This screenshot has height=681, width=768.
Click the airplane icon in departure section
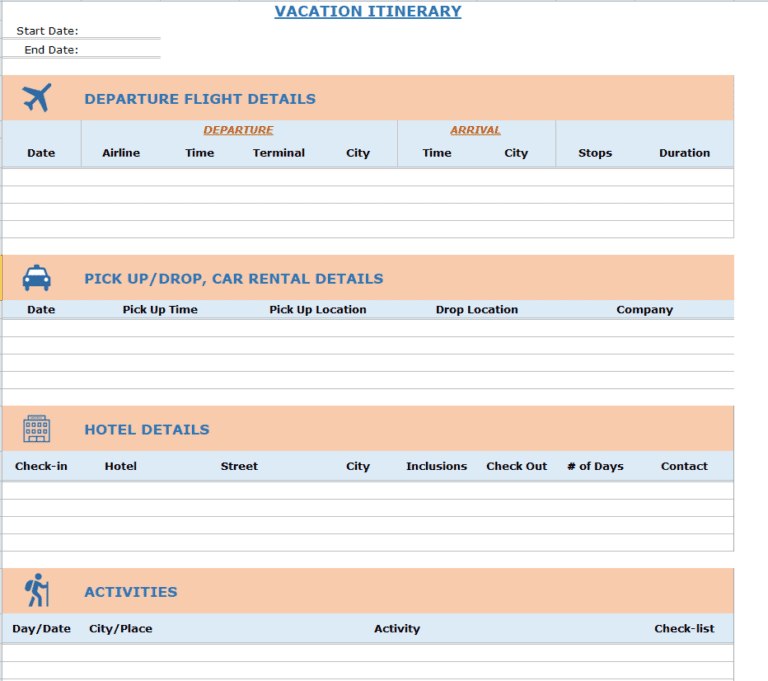(37, 98)
